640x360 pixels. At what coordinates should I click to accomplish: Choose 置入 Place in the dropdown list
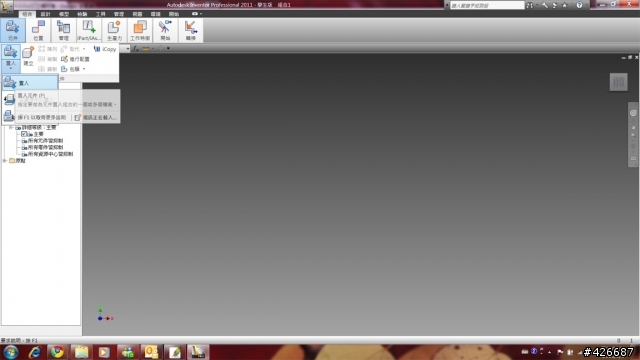(30, 83)
